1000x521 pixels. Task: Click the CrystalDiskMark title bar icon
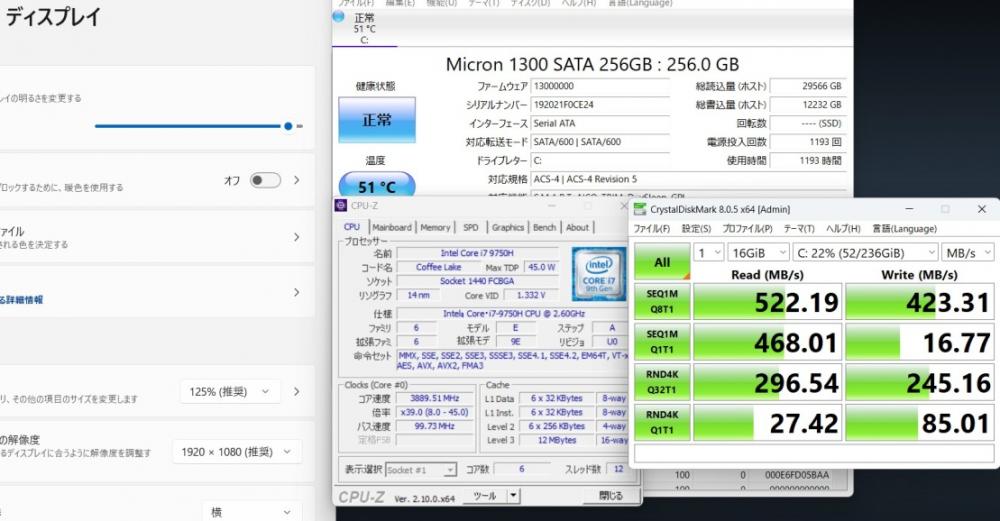click(640, 209)
